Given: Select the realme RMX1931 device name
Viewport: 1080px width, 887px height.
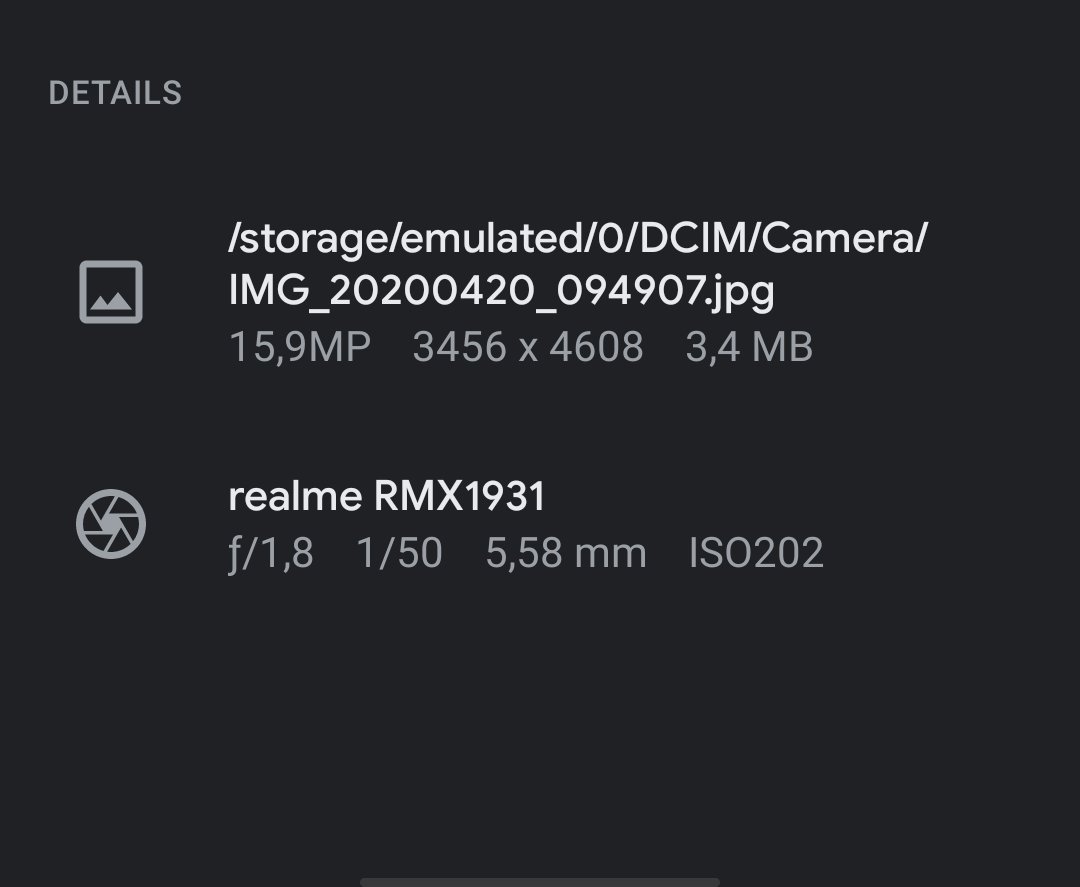Looking at the screenshot, I should (x=387, y=496).
